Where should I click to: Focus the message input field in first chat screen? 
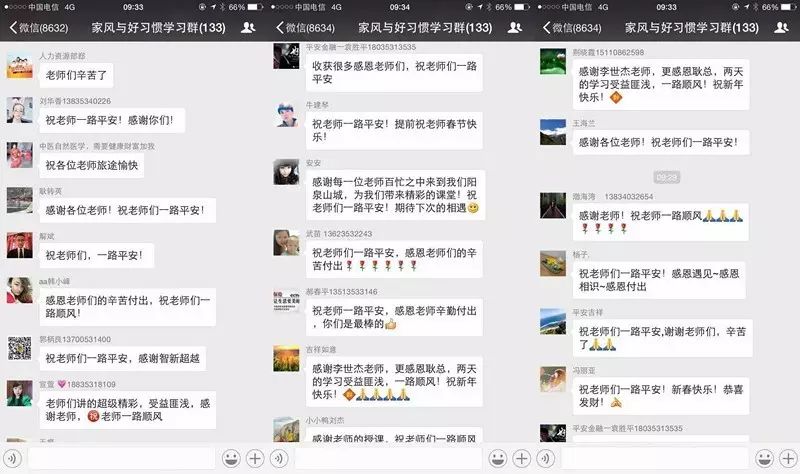(121, 459)
